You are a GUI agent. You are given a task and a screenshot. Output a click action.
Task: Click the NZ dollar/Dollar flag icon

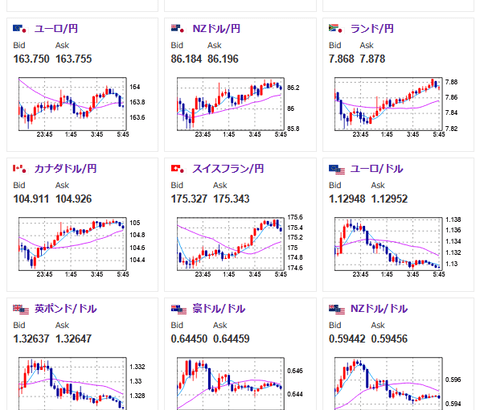point(337,310)
